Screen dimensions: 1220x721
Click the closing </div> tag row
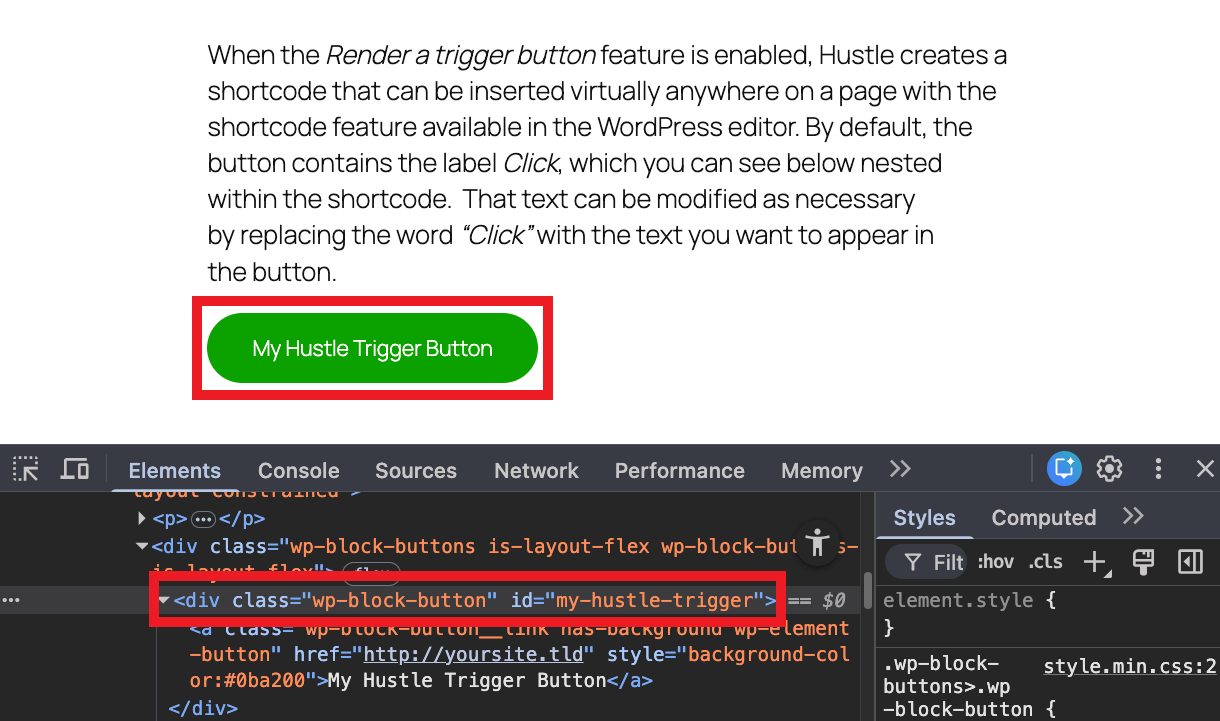coord(204,708)
